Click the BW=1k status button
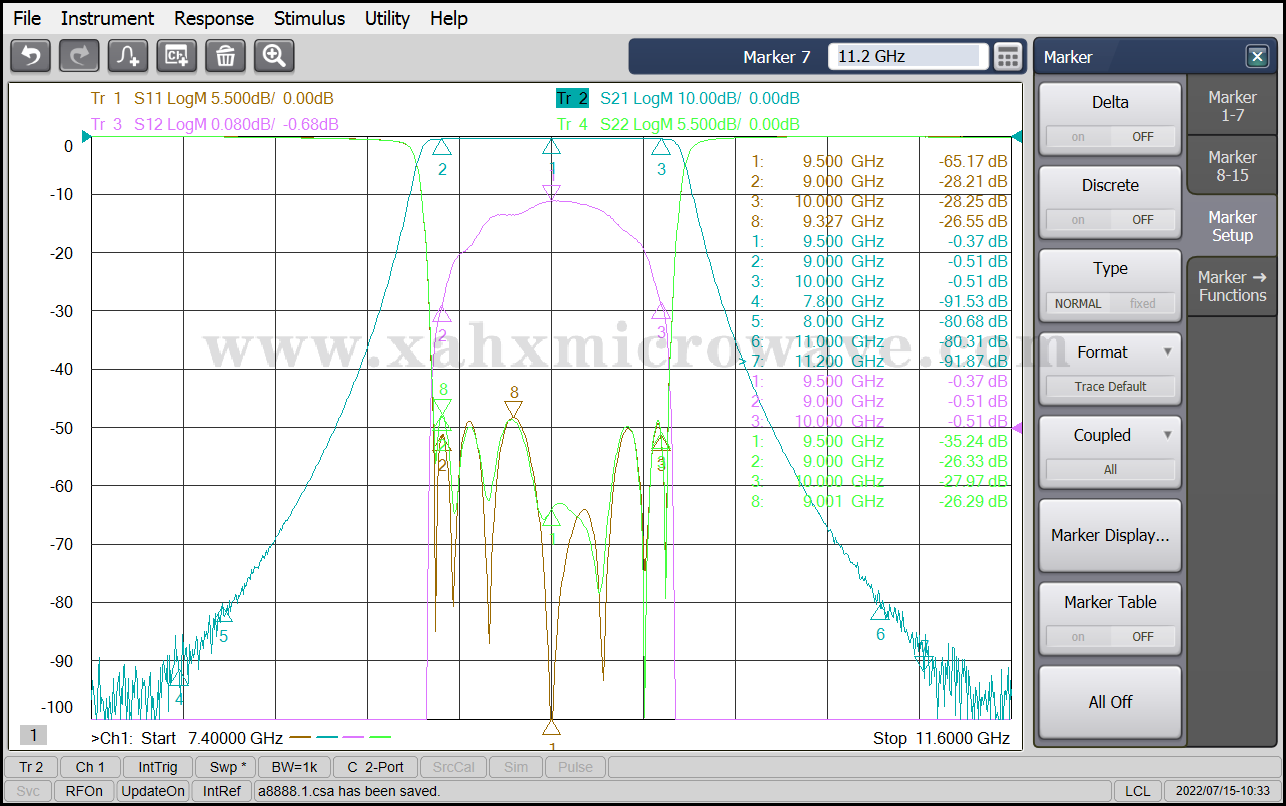Viewport: 1286px width, 806px height. coord(294,767)
